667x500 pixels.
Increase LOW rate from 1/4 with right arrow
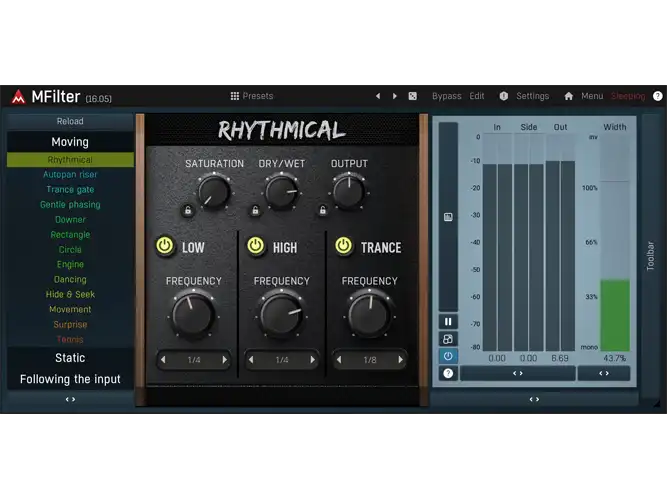click(x=225, y=360)
